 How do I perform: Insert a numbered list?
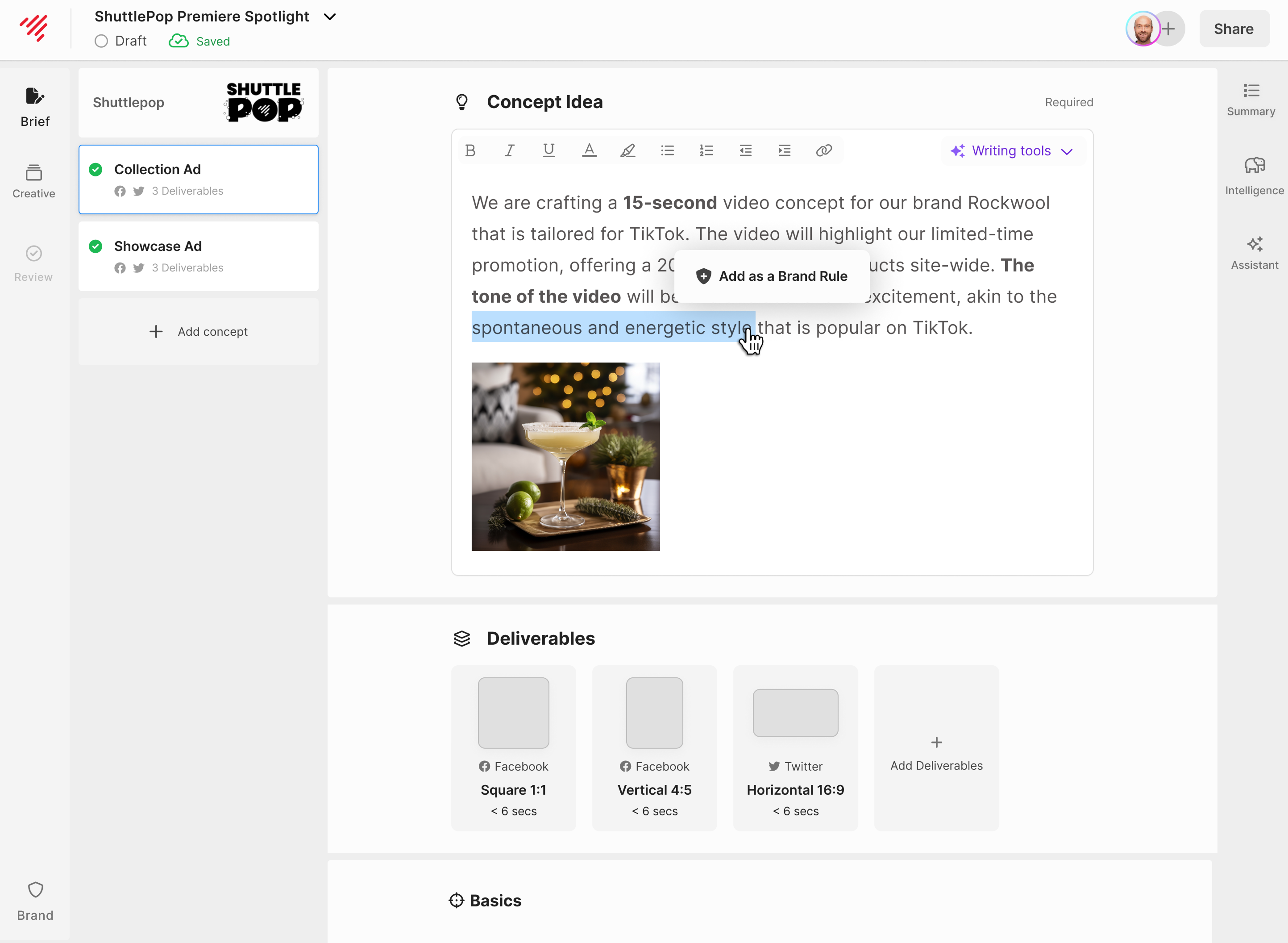point(706,151)
